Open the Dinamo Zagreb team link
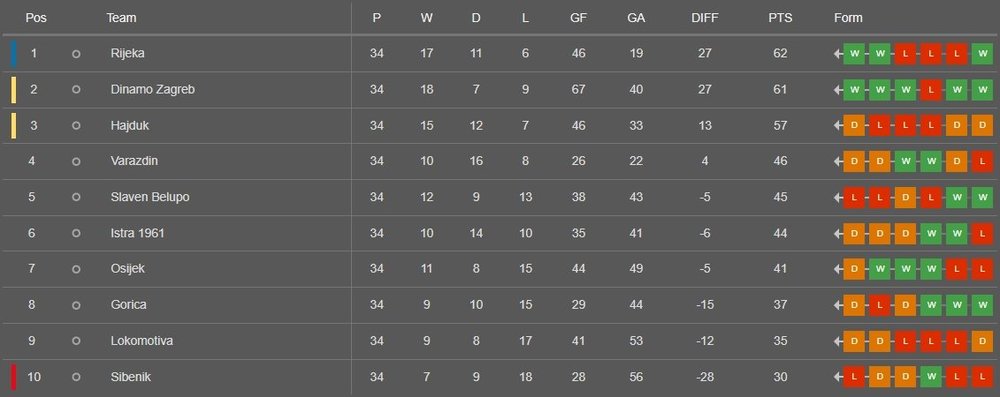1000x397 pixels. point(152,90)
